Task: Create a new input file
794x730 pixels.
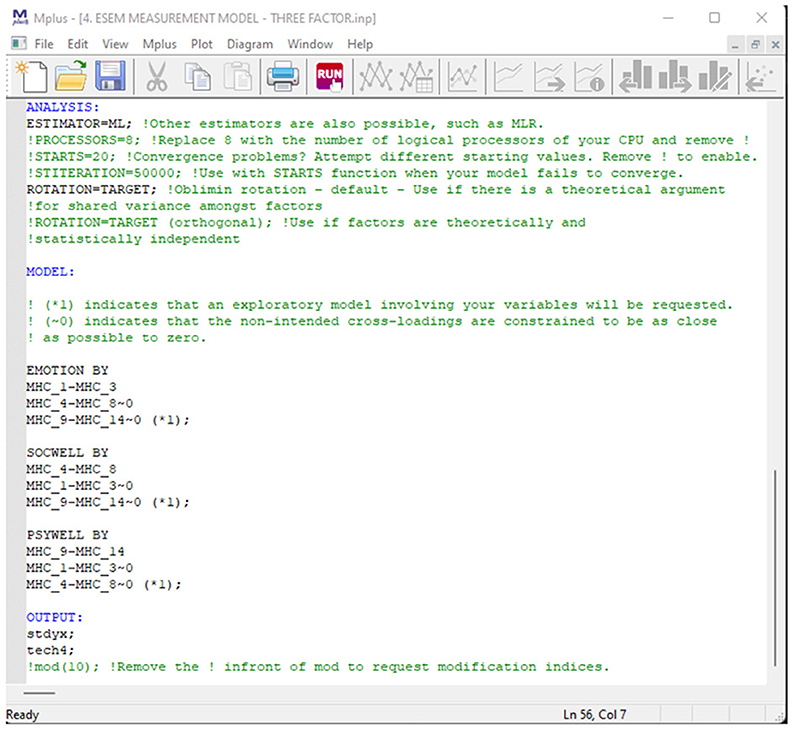Action: 31,76
